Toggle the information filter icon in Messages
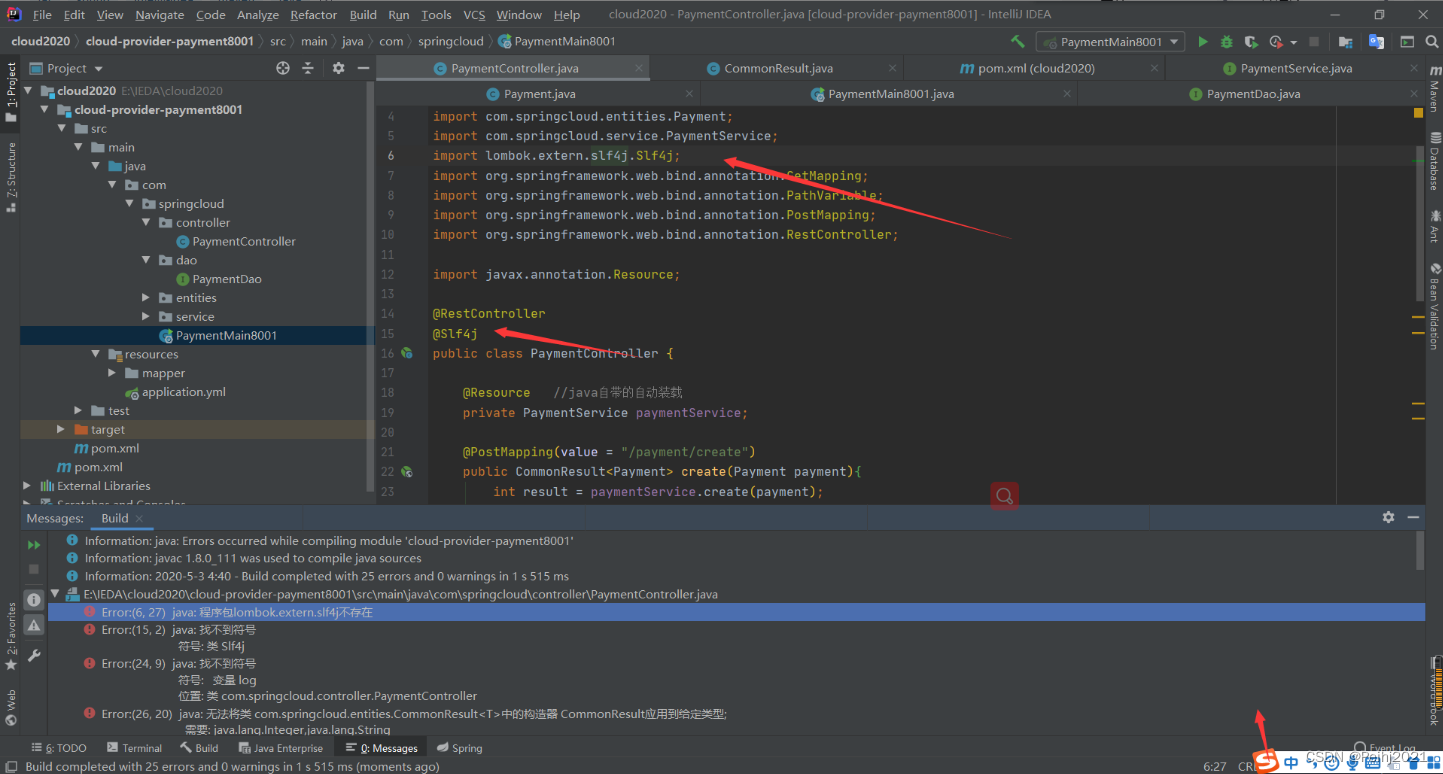Viewport: 1443px width, 774px height. coord(34,600)
